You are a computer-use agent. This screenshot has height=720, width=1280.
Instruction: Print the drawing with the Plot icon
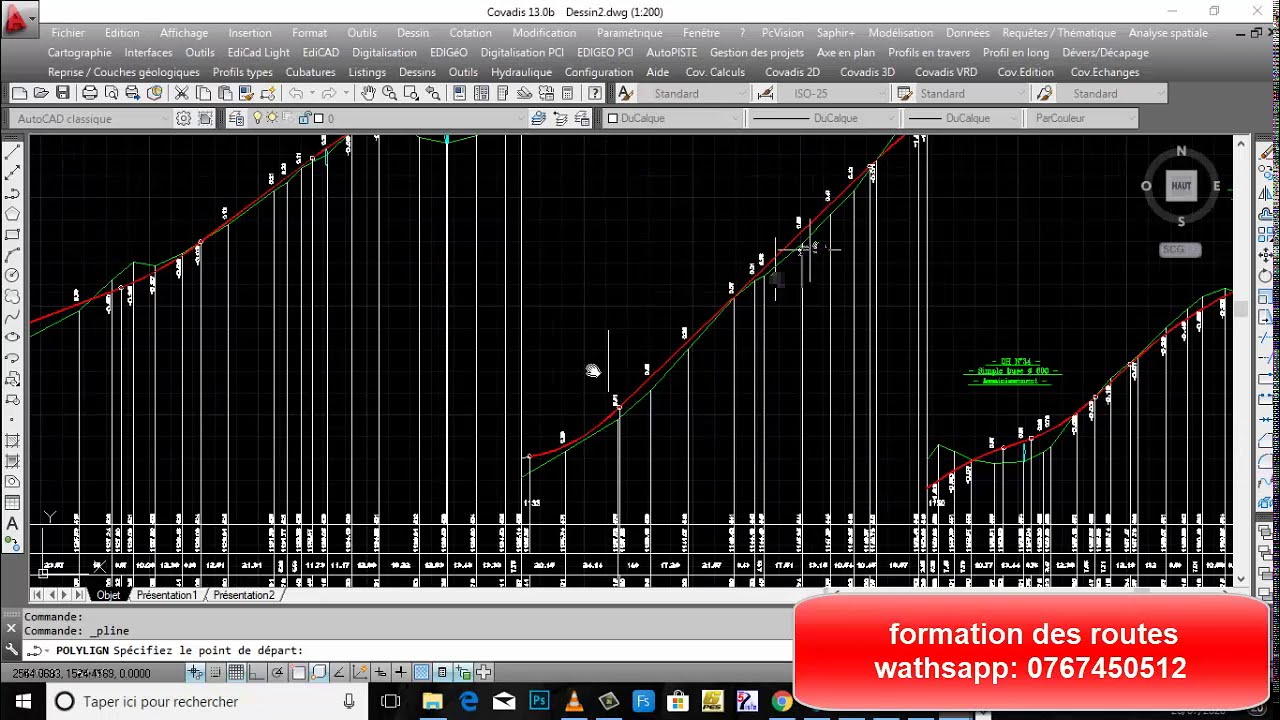click(90, 93)
